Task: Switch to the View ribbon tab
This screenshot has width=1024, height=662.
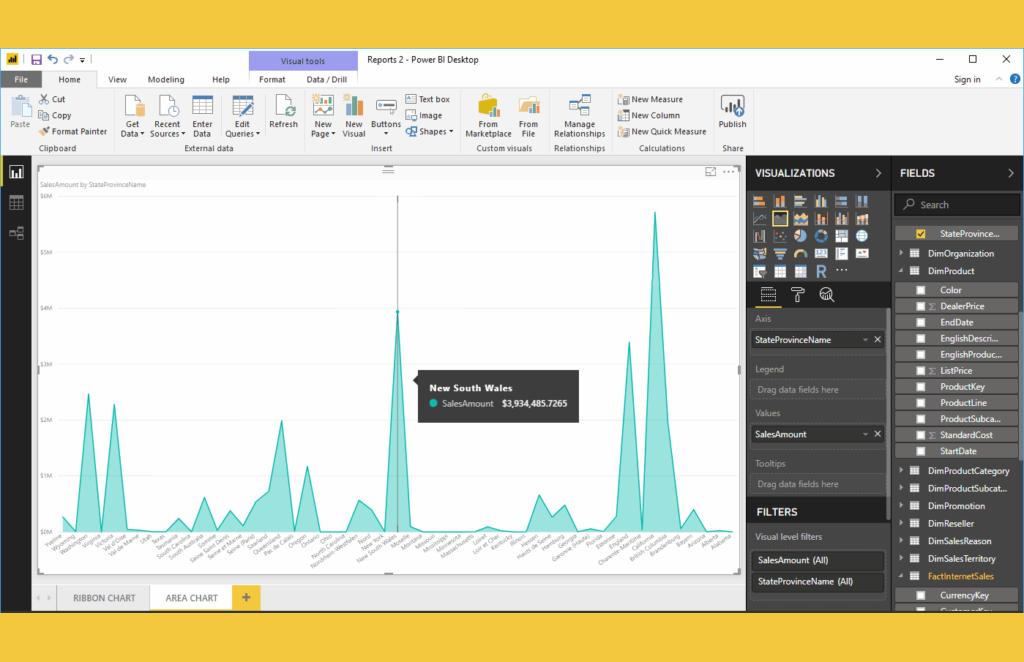Action: pos(118,80)
